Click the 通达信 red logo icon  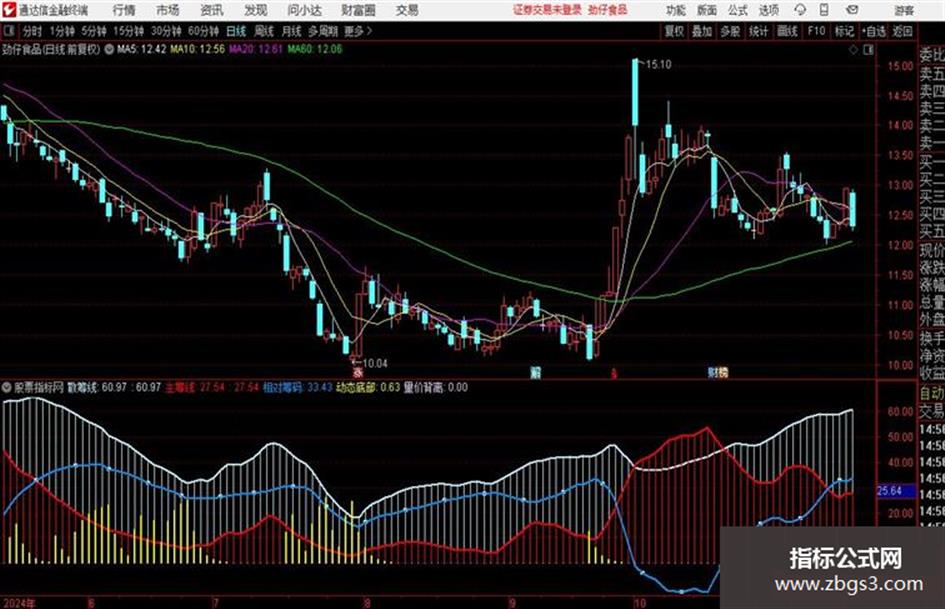click(8, 10)
